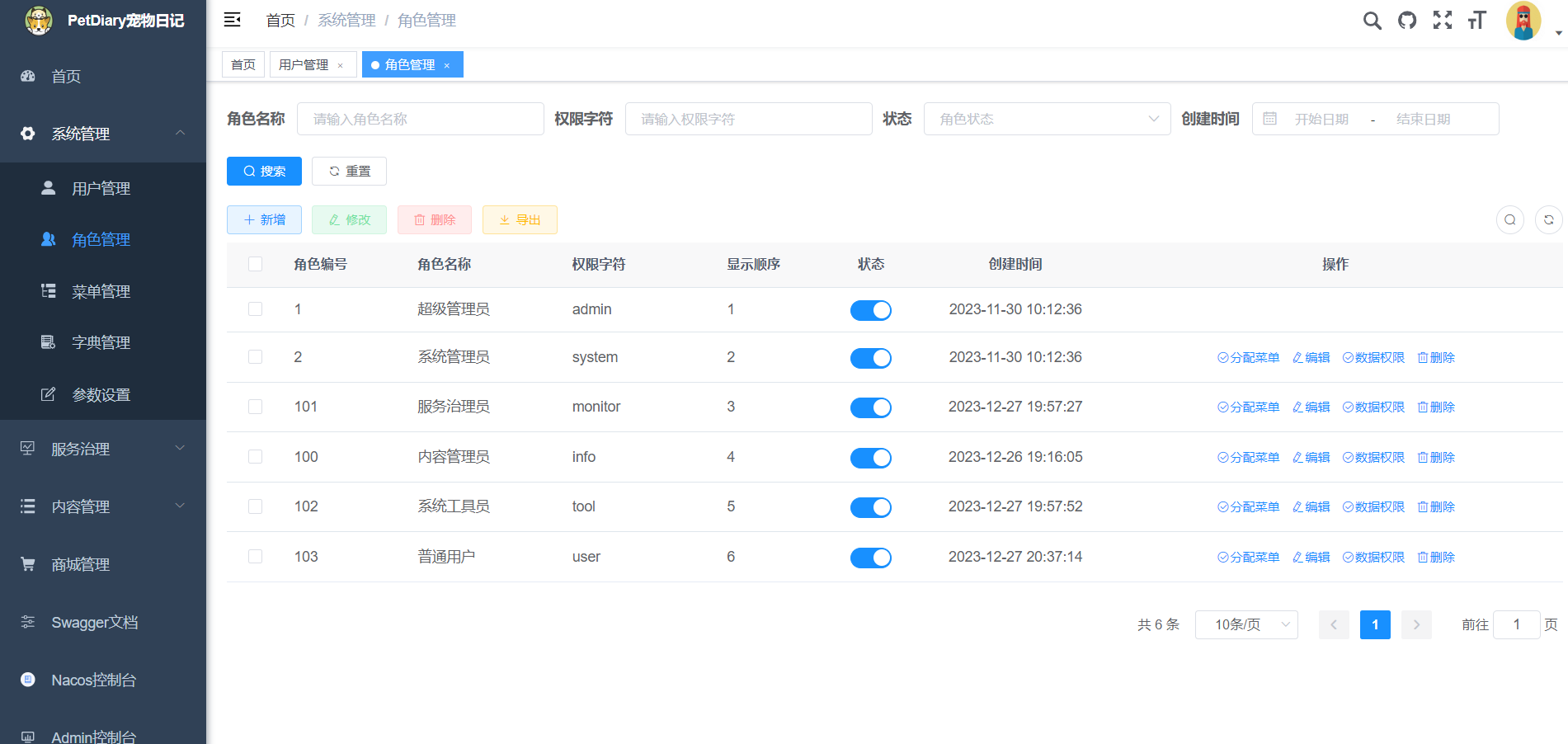Collapse the sidebar with the hamburger icon
This screenshot has width=1568, height=744.
click(x=233, y=20)
